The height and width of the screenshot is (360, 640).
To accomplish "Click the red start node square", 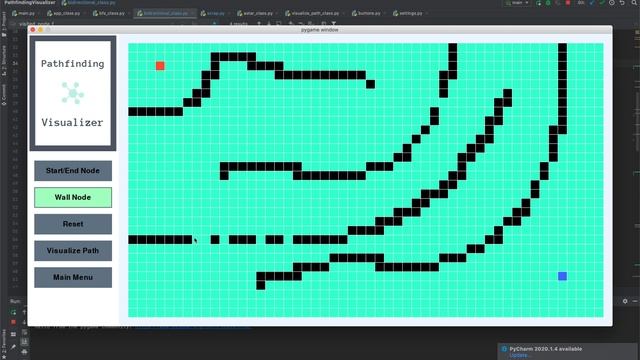I will (160, 66).
